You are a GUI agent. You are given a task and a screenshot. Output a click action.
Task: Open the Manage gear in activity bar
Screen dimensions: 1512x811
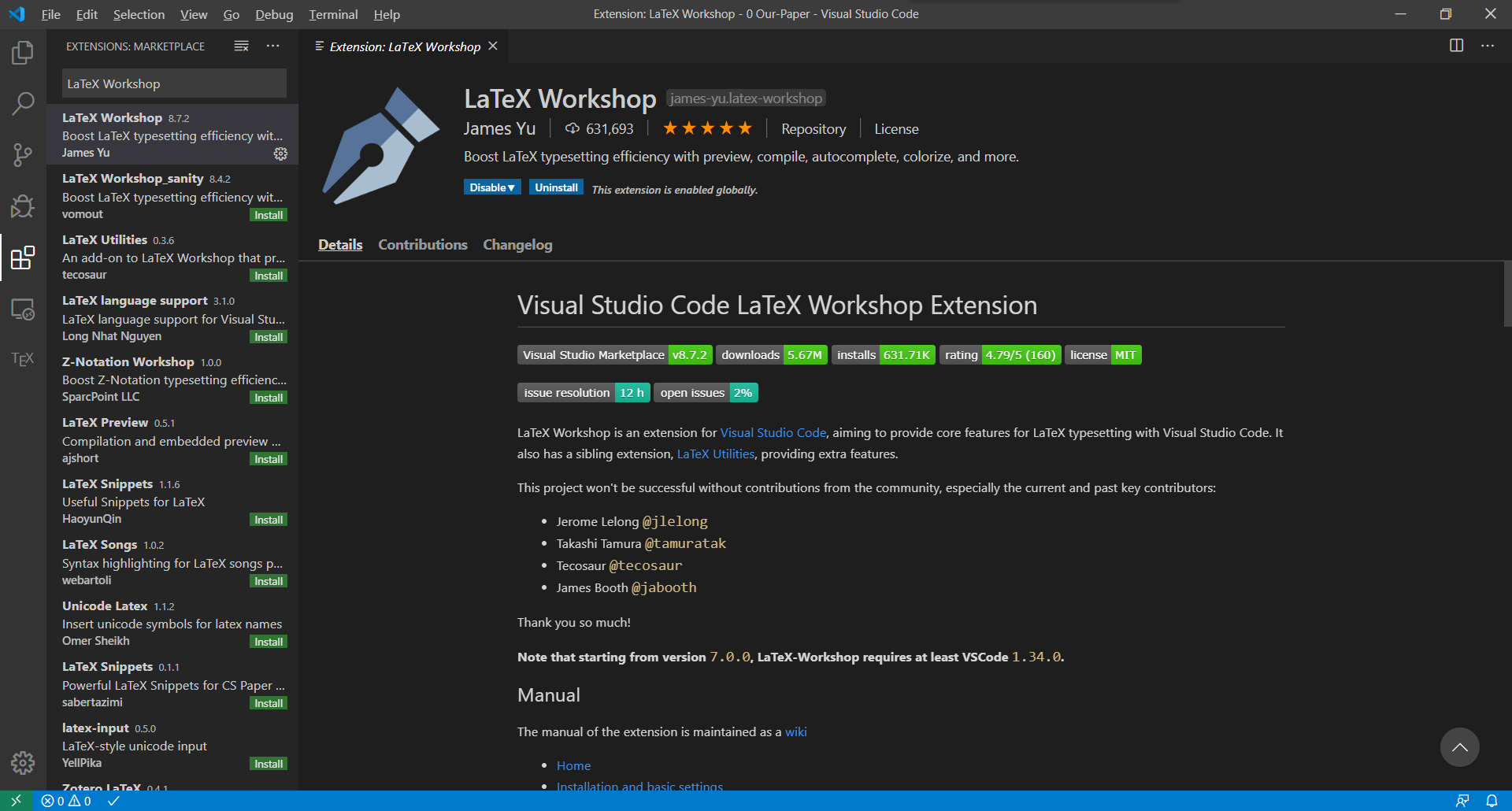23,762
